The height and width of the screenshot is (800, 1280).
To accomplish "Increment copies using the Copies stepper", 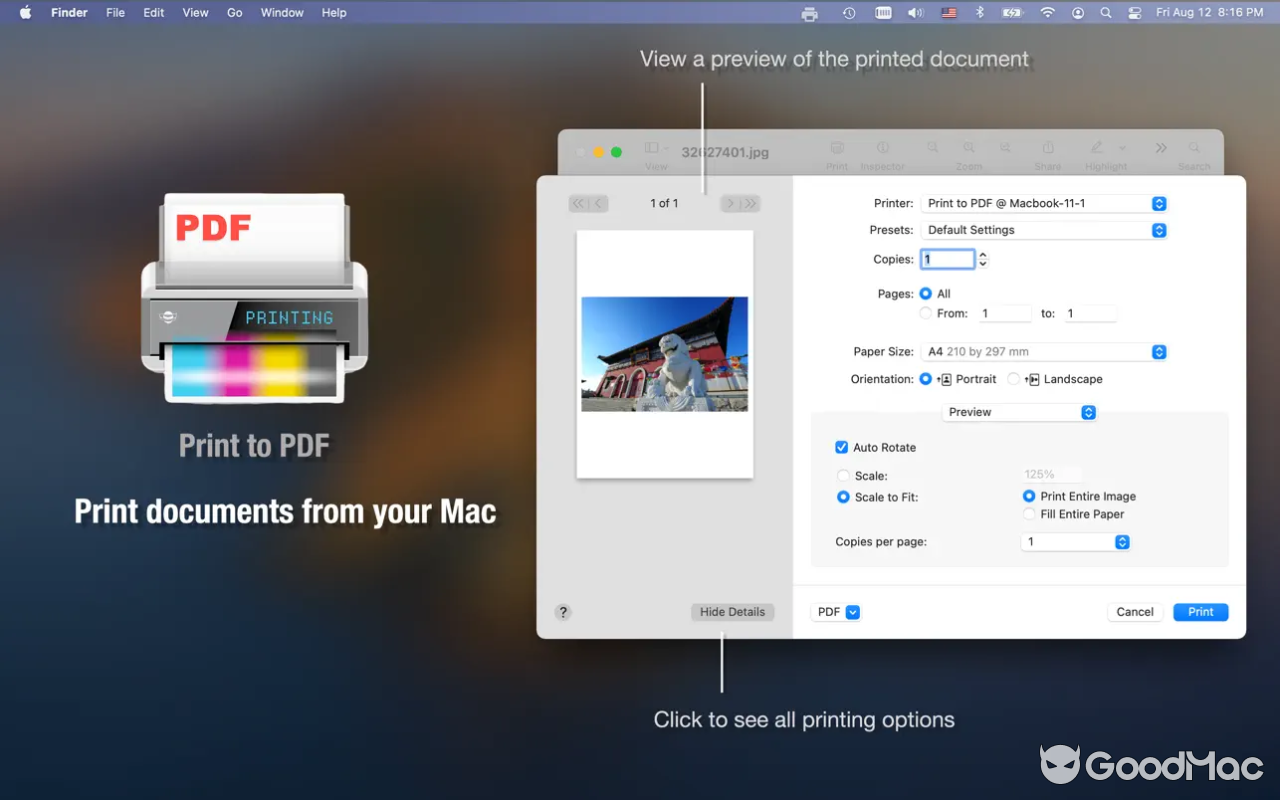I will coord(982,254).
